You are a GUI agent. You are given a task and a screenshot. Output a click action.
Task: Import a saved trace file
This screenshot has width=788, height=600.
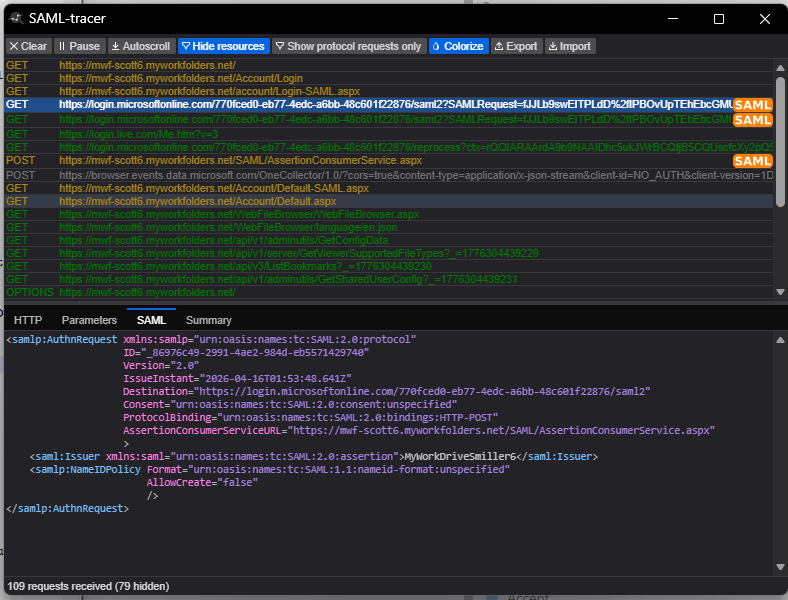[x=569, y=46]
